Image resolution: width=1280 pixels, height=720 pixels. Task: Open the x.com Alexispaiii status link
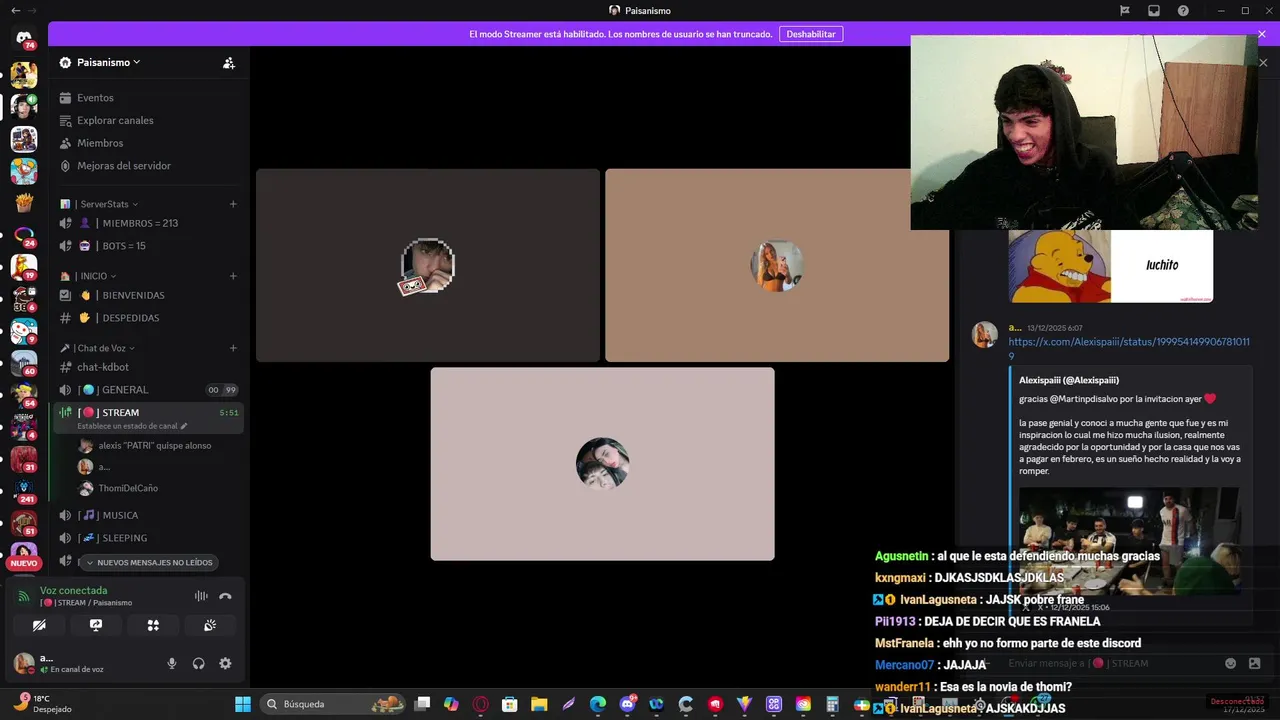[x=1129, y=348]
